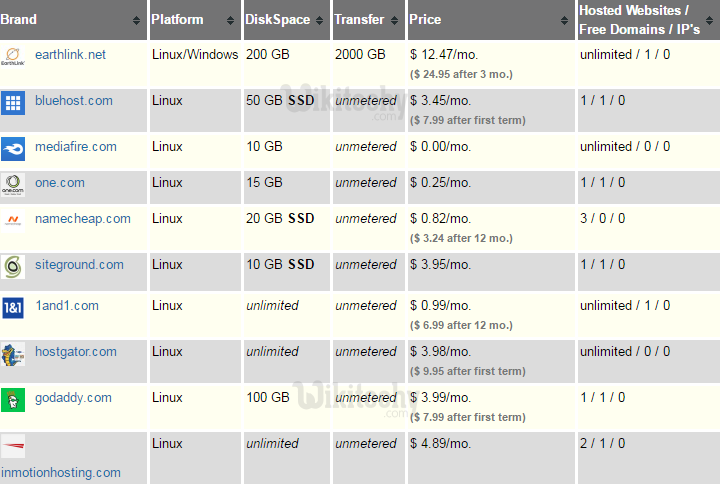Click the EarthLink logo icon

point(13,56)
